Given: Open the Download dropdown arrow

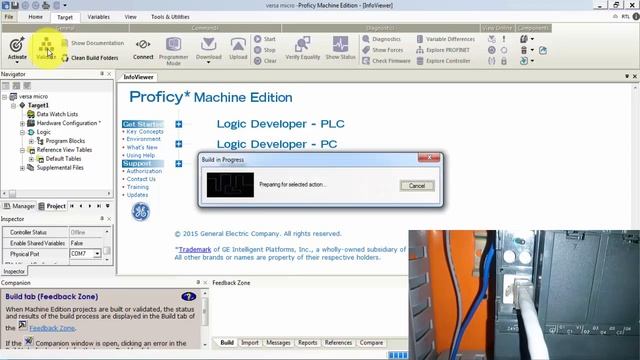Looking at the screenshot, I should coord(209,62).
